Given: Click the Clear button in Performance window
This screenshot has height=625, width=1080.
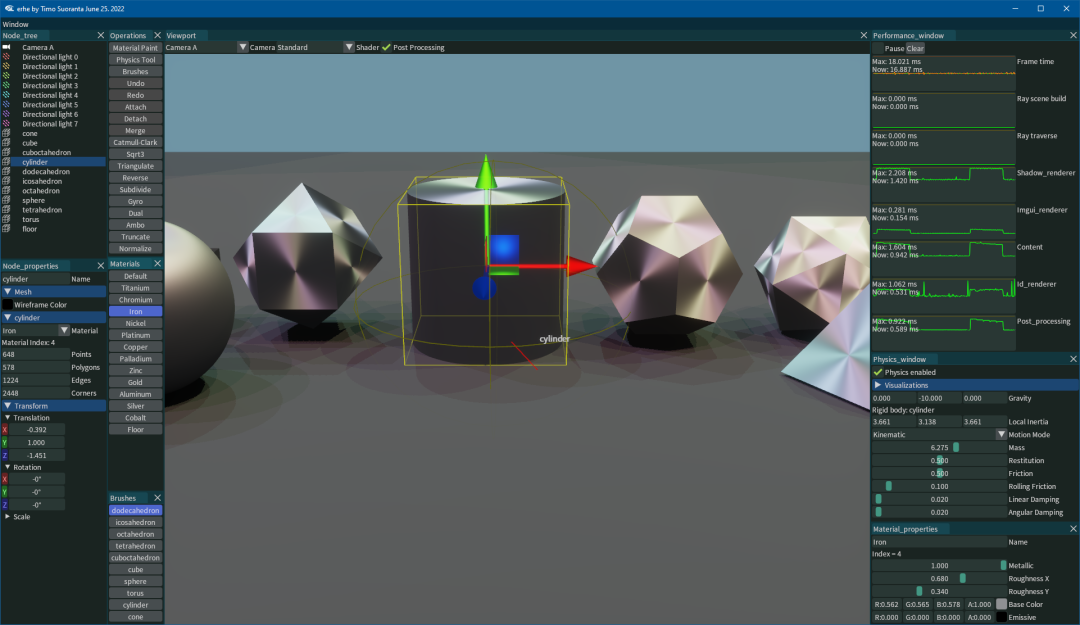Looking at the screenshot, I should pos(915,48).
